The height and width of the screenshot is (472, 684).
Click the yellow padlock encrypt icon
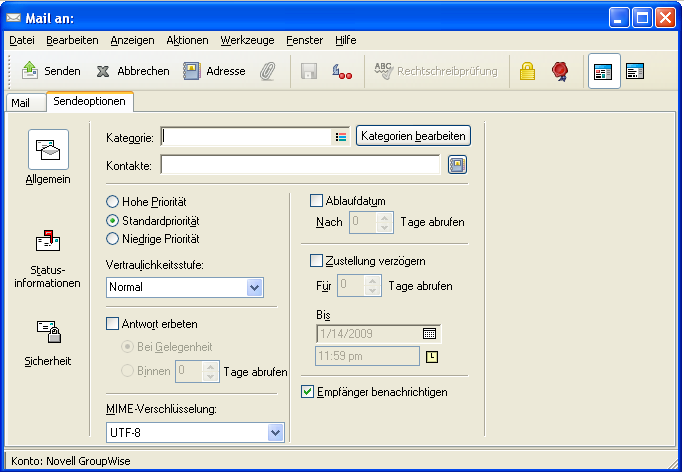(527, 71)
